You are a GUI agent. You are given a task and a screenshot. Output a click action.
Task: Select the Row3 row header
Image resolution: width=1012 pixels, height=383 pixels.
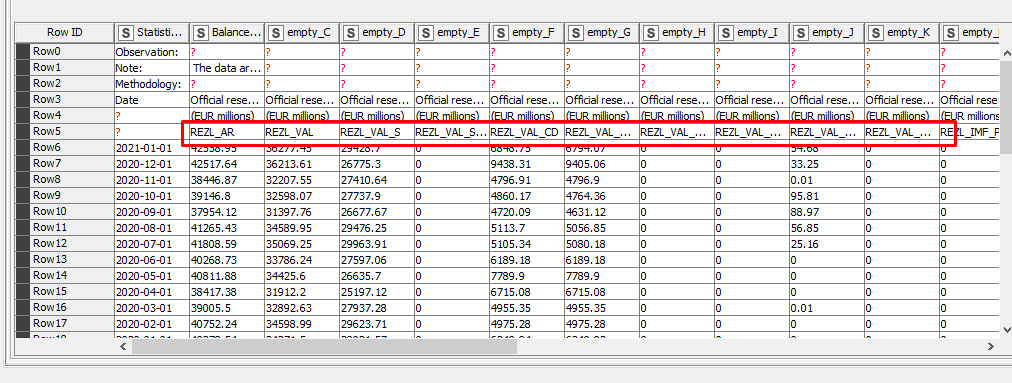[x=65, y=99]
